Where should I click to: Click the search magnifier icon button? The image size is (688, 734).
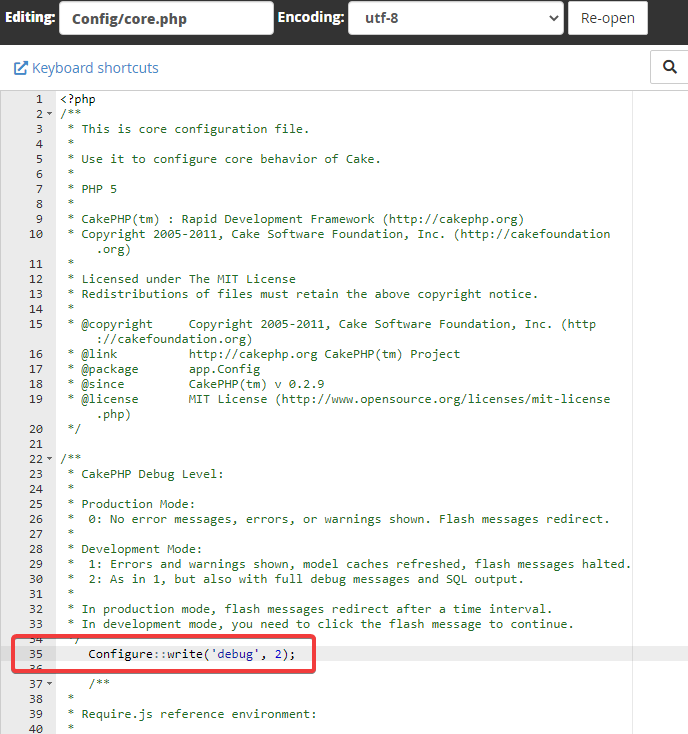tap(670, 67)
